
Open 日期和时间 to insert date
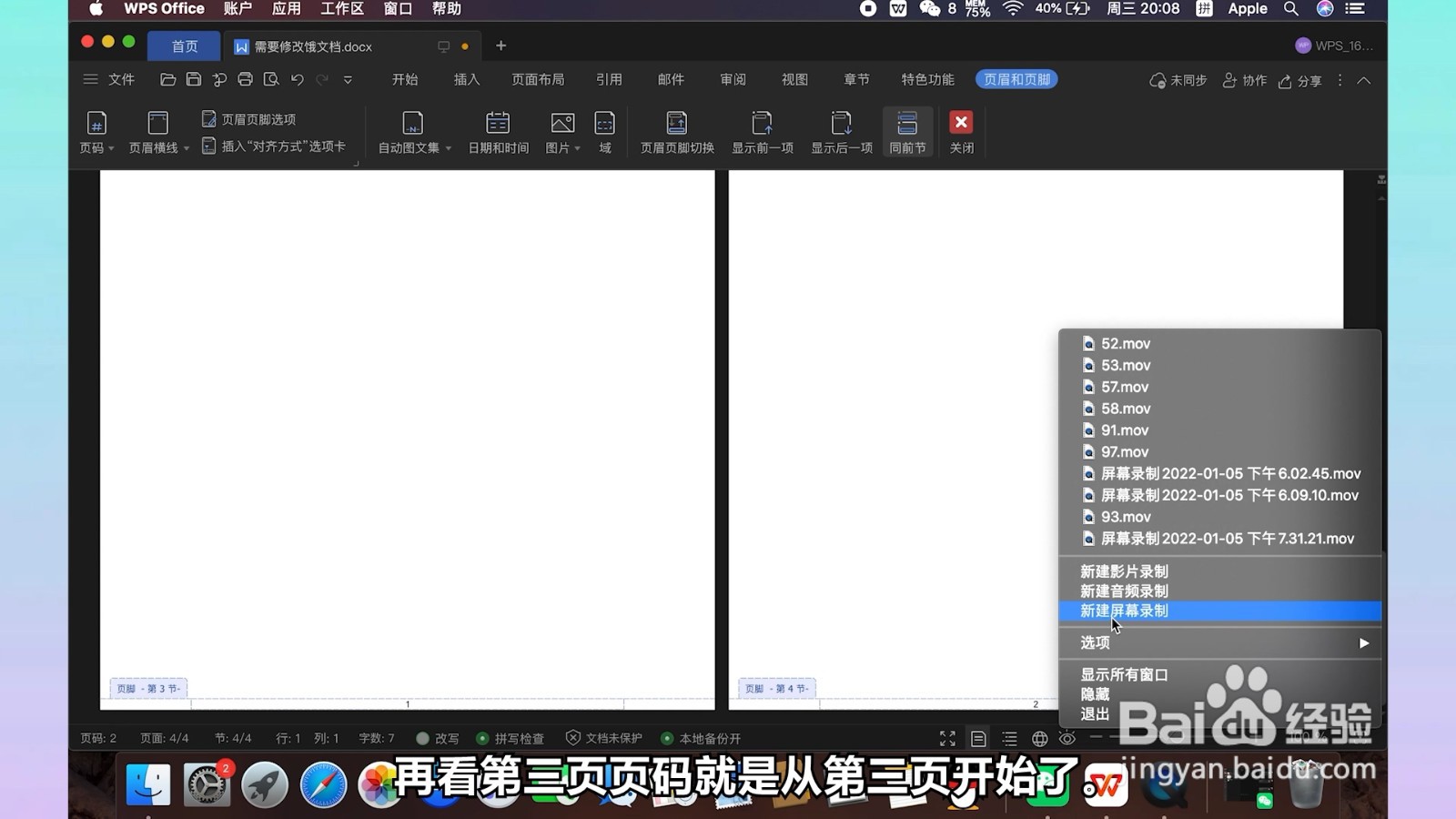[x=497, y=131]
